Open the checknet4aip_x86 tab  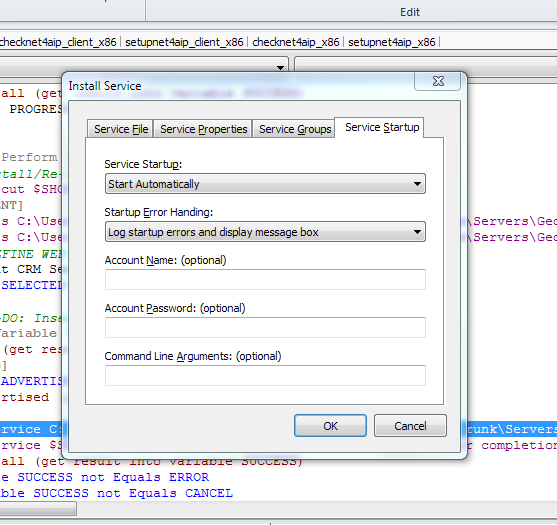(296, 42)
